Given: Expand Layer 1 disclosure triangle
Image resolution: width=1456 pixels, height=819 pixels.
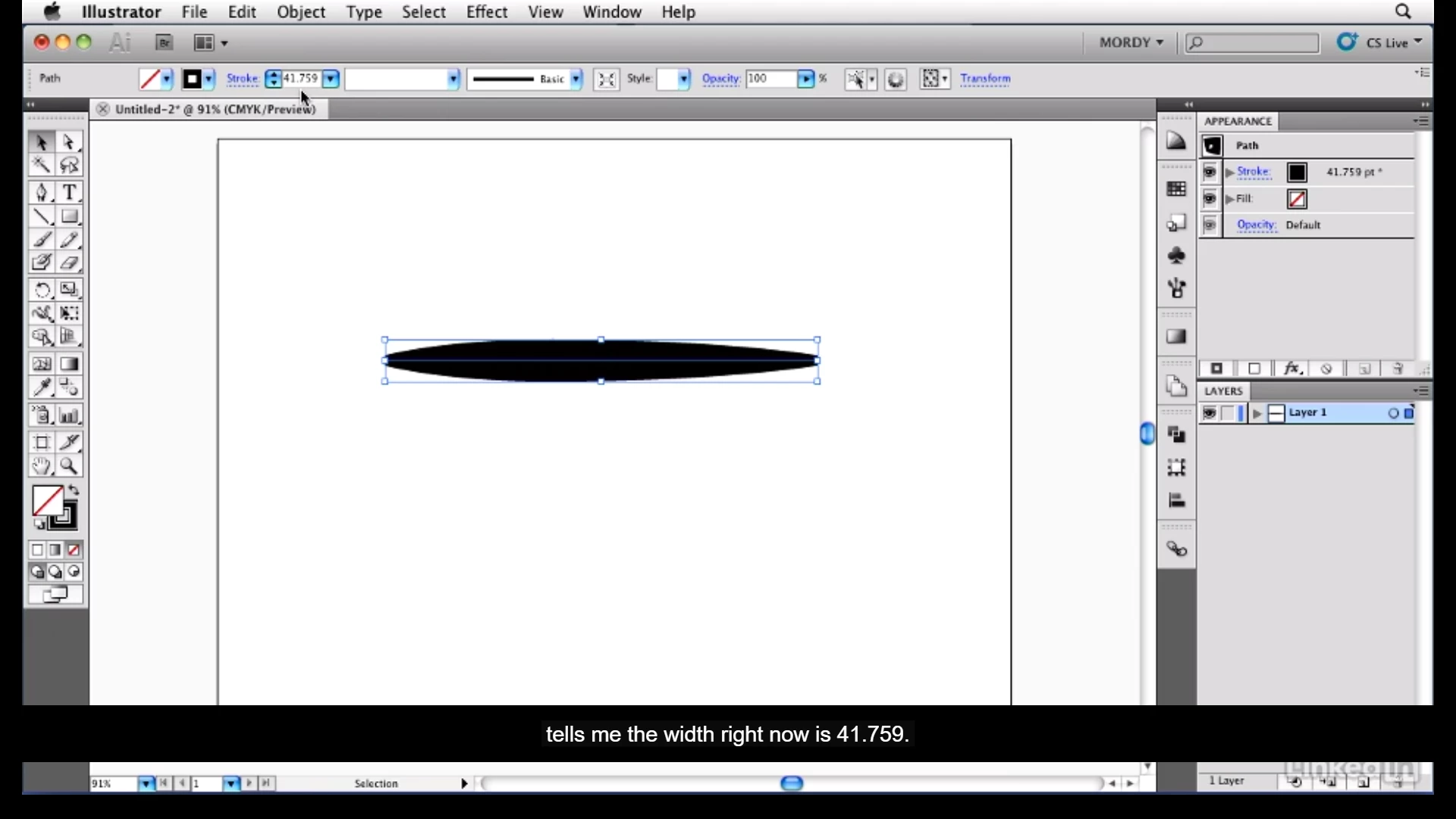Looking at the screenshot, I should (1257, 413).
